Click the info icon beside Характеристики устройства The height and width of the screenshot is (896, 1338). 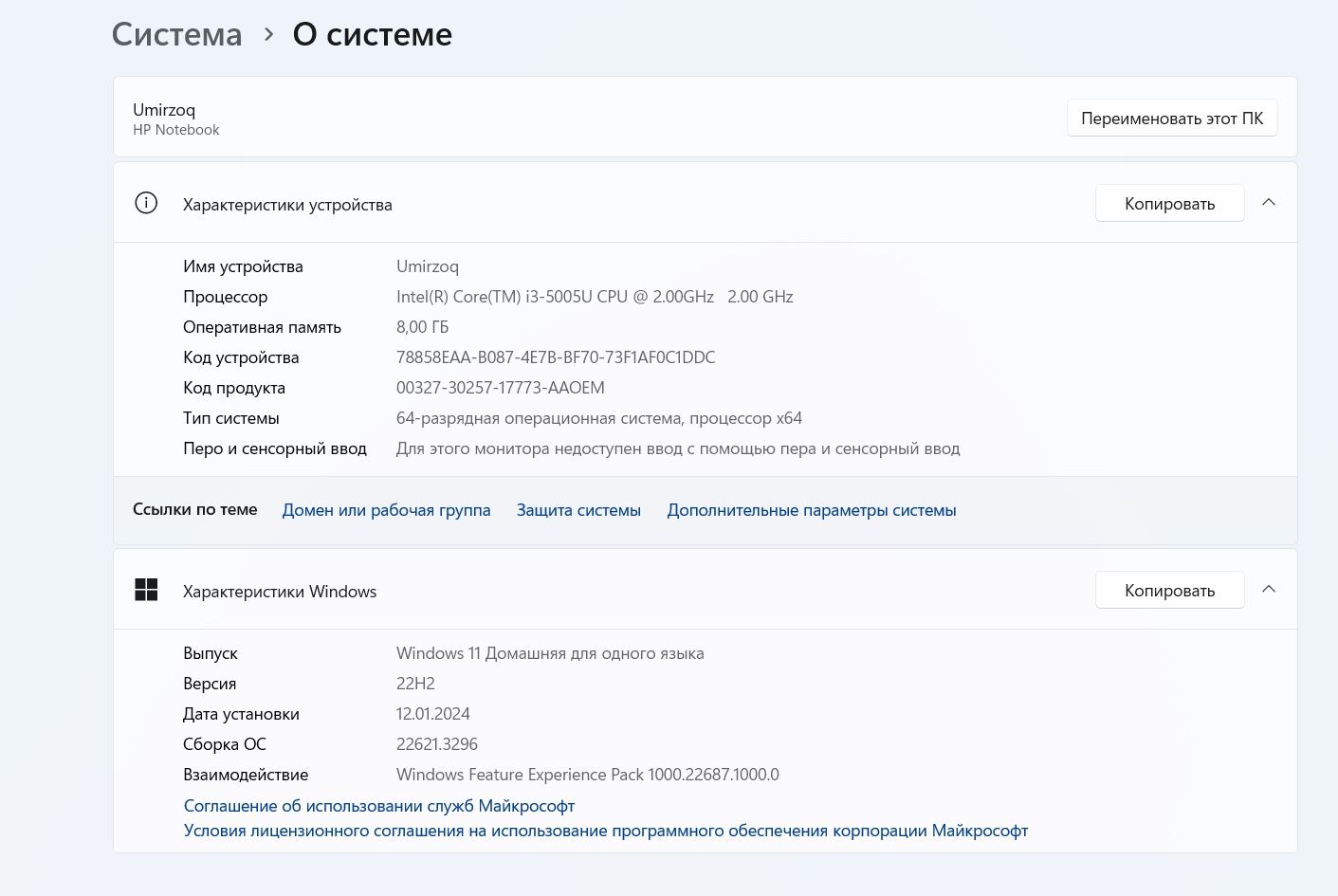[146, 203]
